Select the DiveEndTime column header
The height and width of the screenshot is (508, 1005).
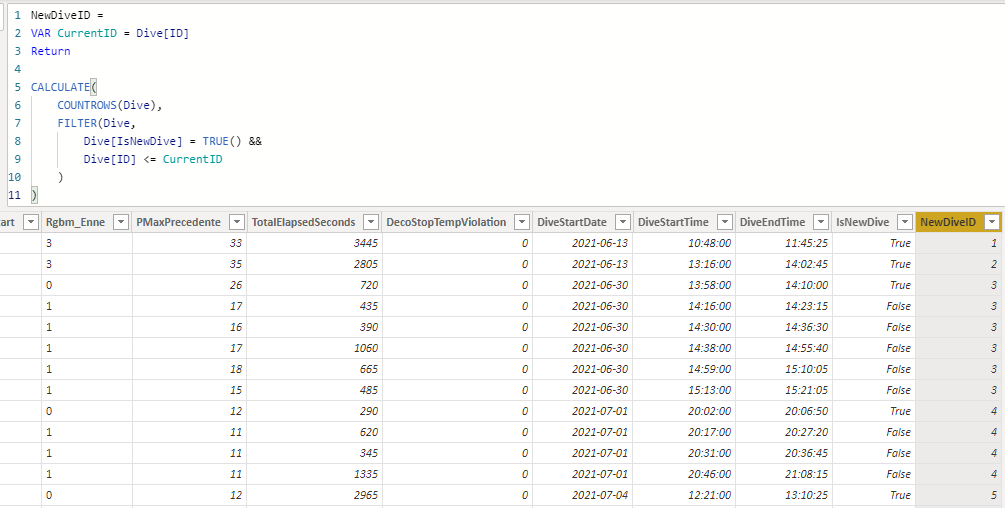tap(772, 222)
